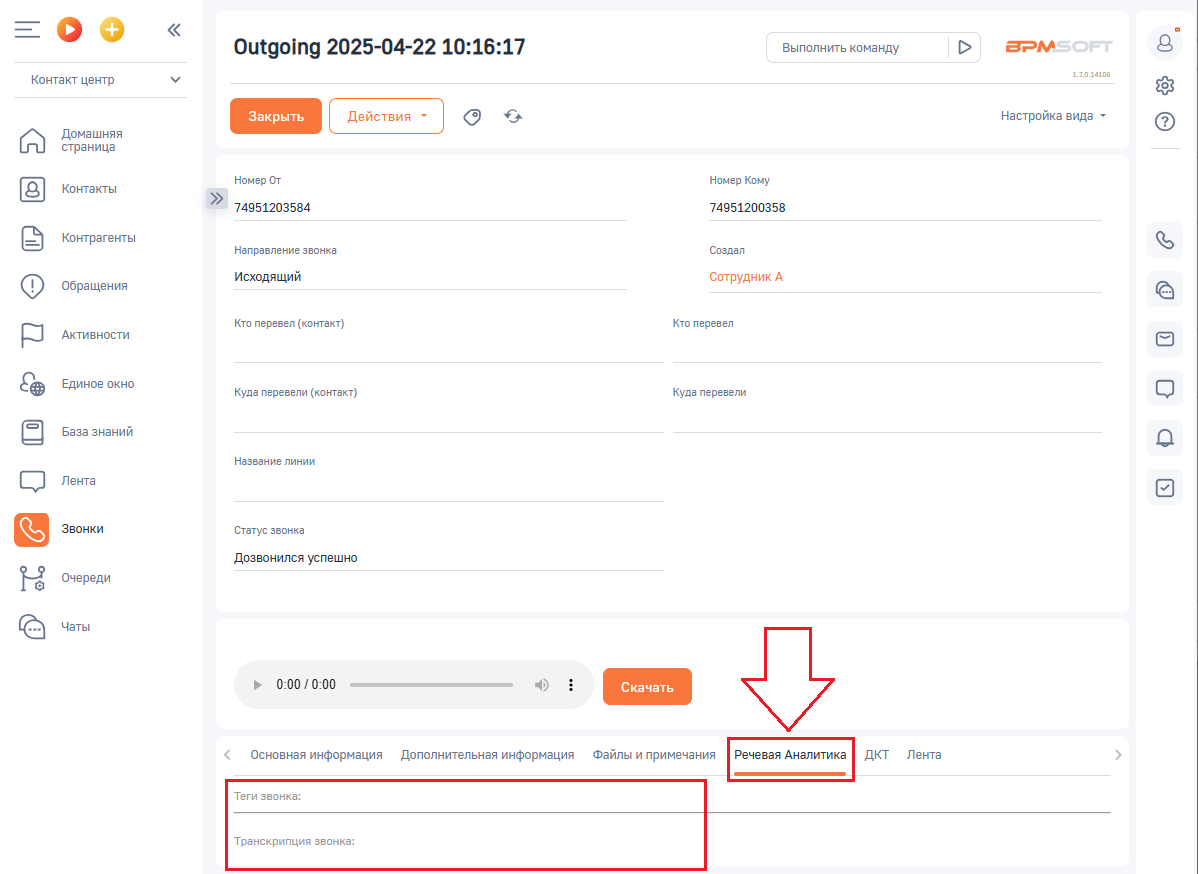
Task: Expand the panel with the double arrow toggle
Action: (x=217, y=199)
